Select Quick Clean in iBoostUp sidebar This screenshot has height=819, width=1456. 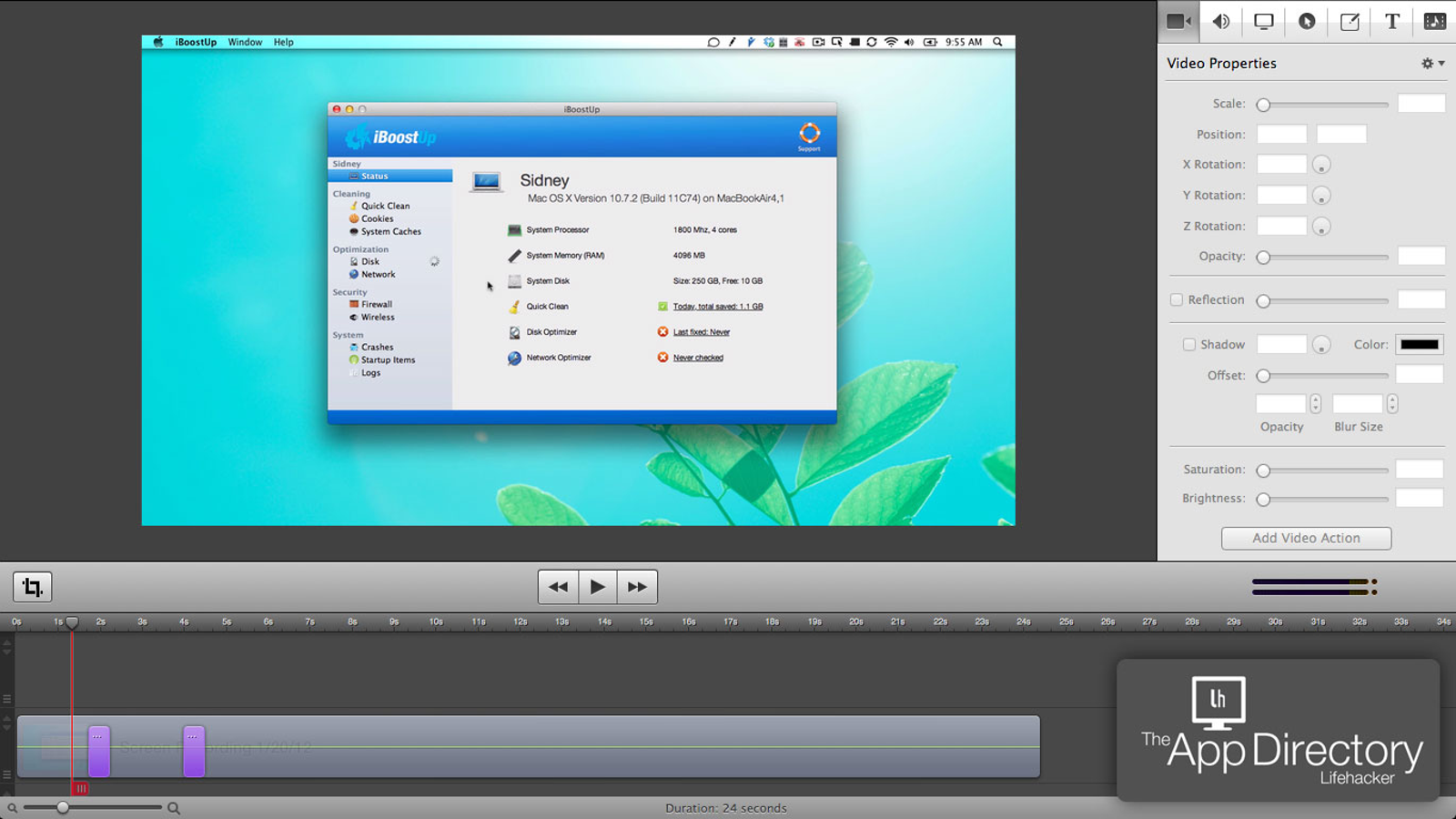tap(385, 206)
